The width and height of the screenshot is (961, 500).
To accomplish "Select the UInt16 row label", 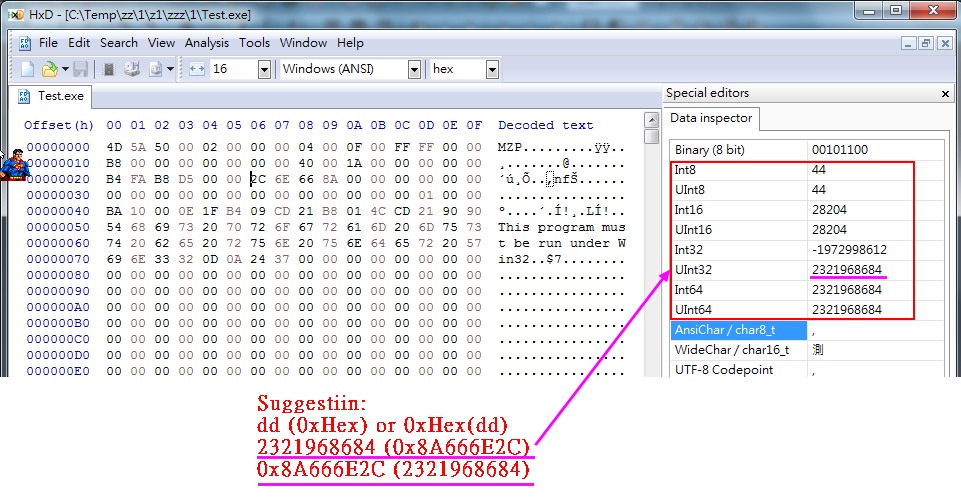I will click(x=693, y=230).
